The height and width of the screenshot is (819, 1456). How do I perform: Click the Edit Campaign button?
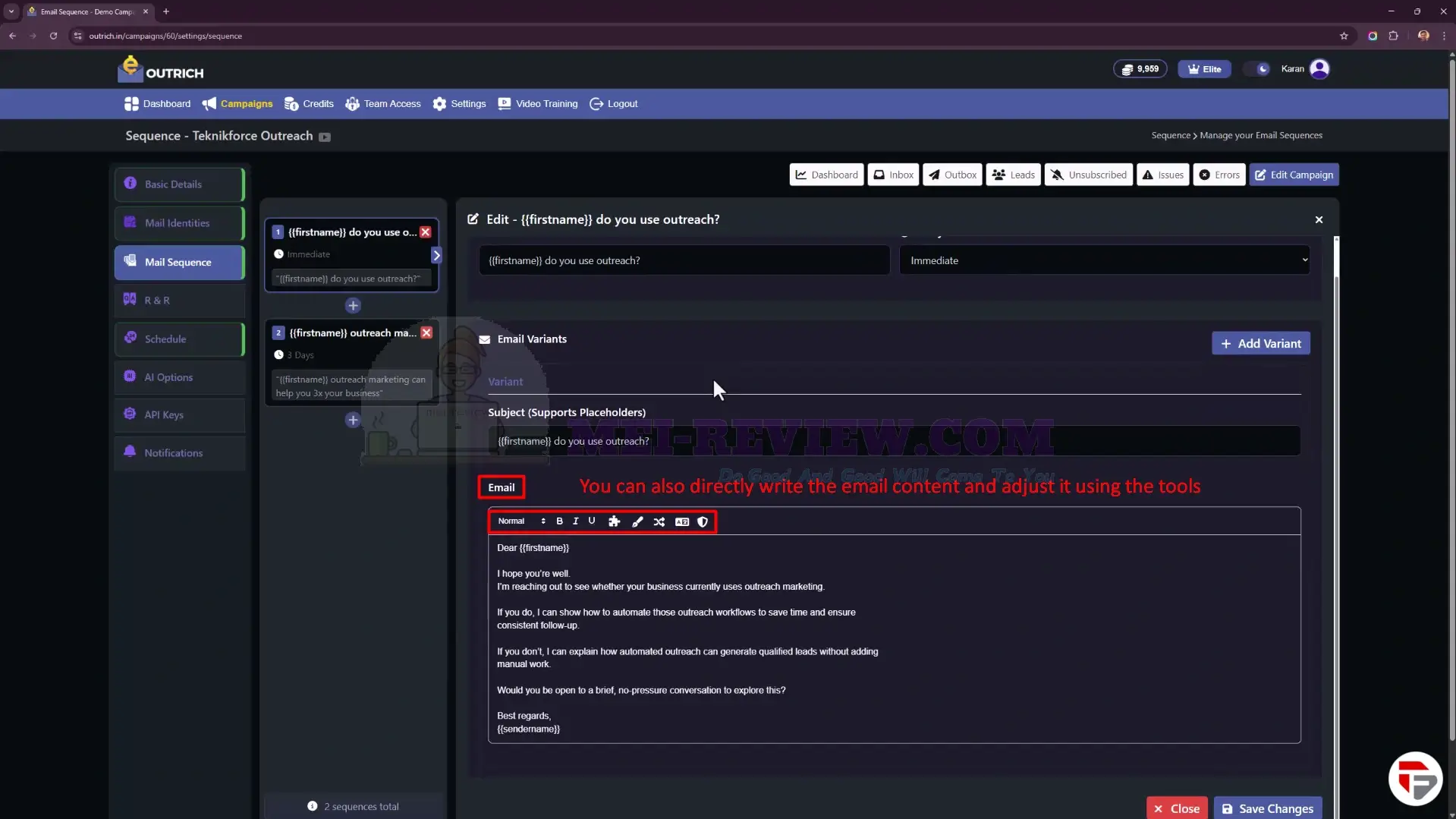click(x=1294, y=175)
